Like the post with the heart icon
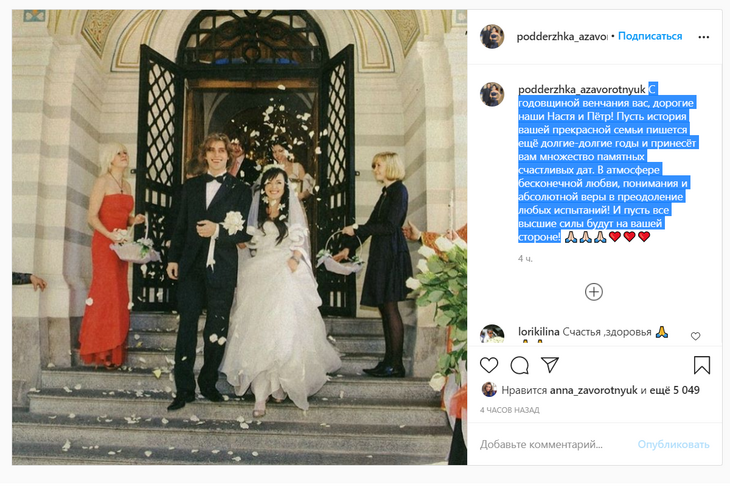This screenshot has width=730, height=487. pos(489,365)
